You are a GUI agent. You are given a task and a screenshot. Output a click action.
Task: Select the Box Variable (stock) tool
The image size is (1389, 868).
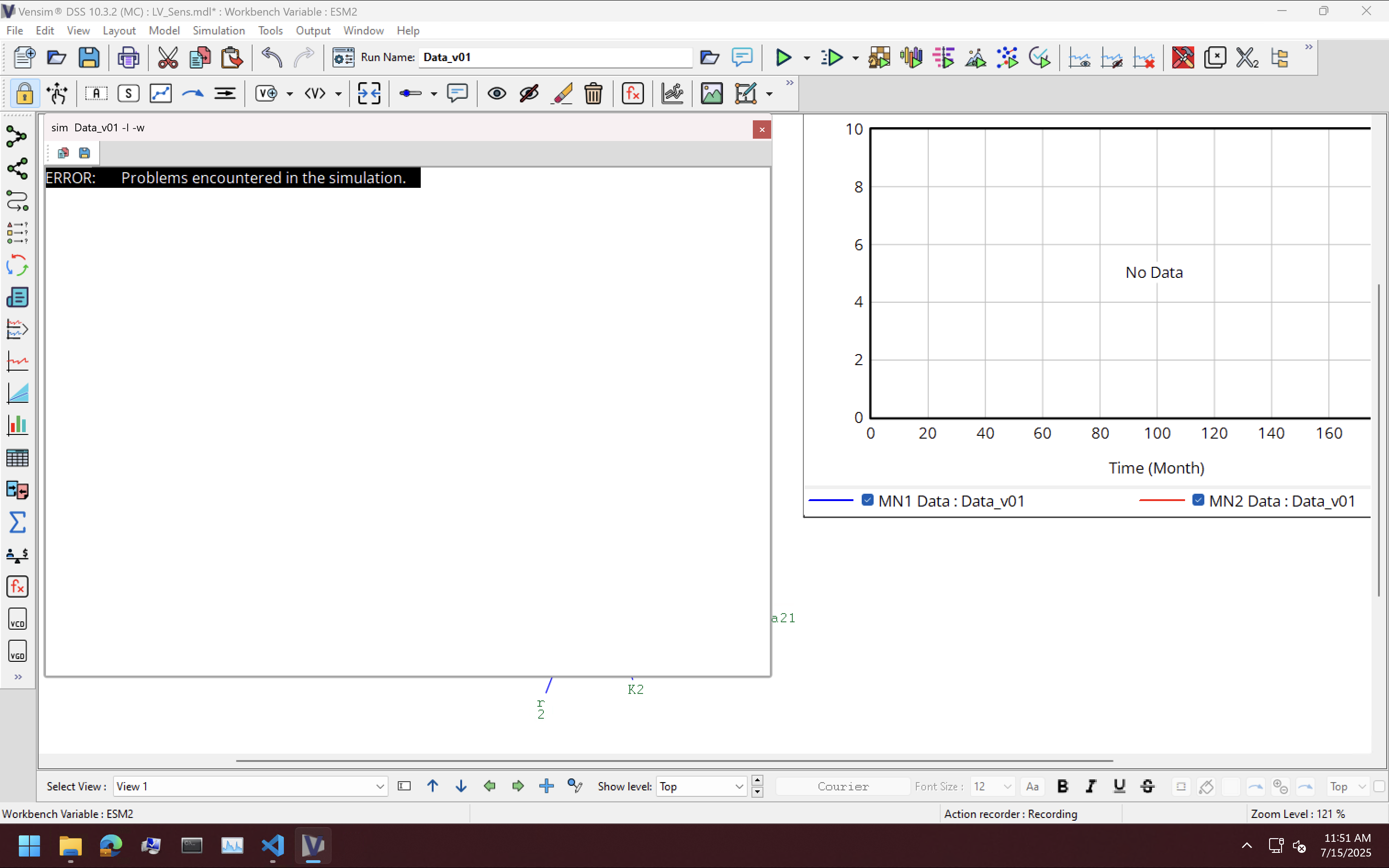tap(129, 93)
